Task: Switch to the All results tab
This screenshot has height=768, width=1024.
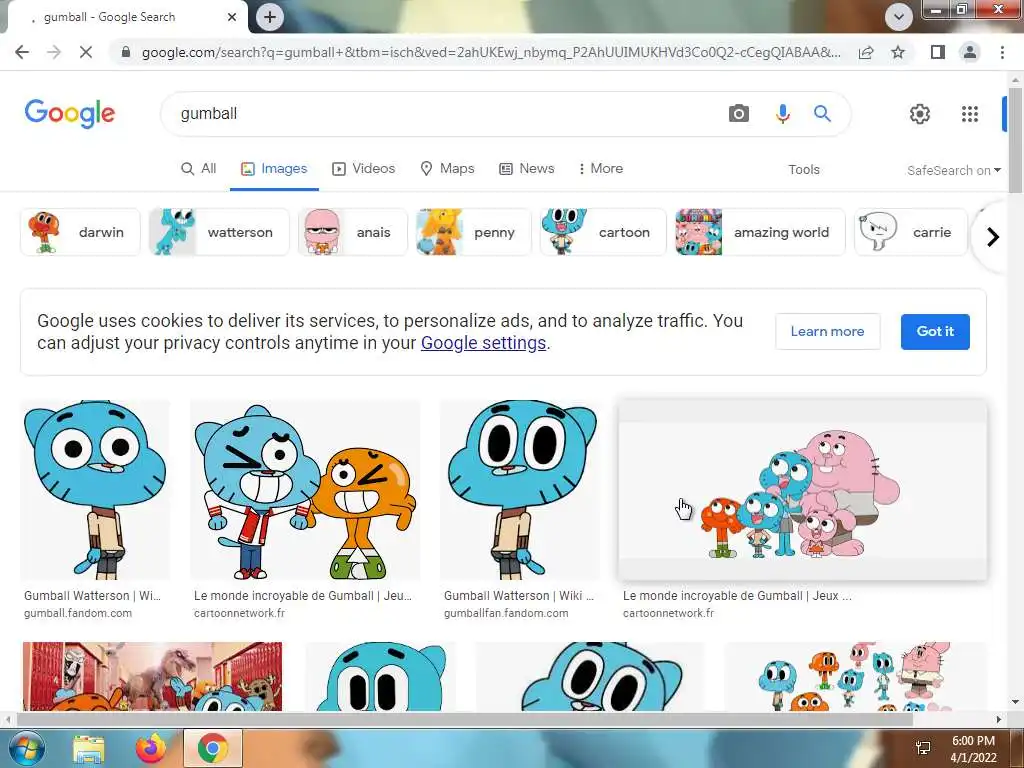Action: click(x=199, y=168)
